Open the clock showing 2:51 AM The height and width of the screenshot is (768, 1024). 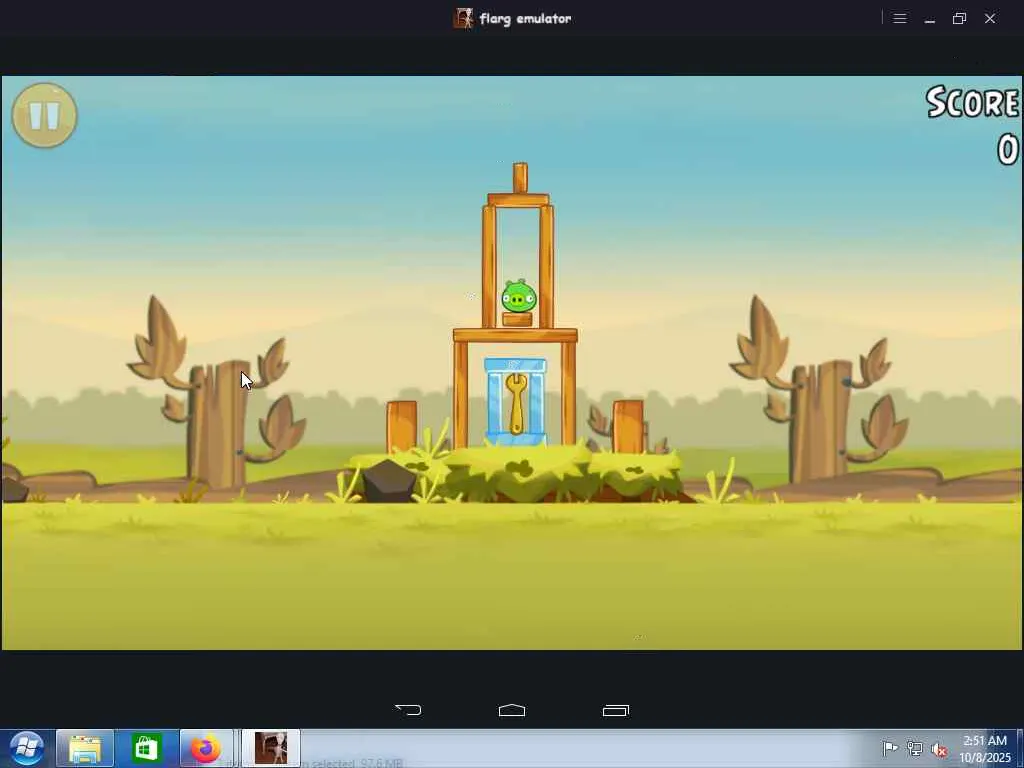tap(985, 748)
